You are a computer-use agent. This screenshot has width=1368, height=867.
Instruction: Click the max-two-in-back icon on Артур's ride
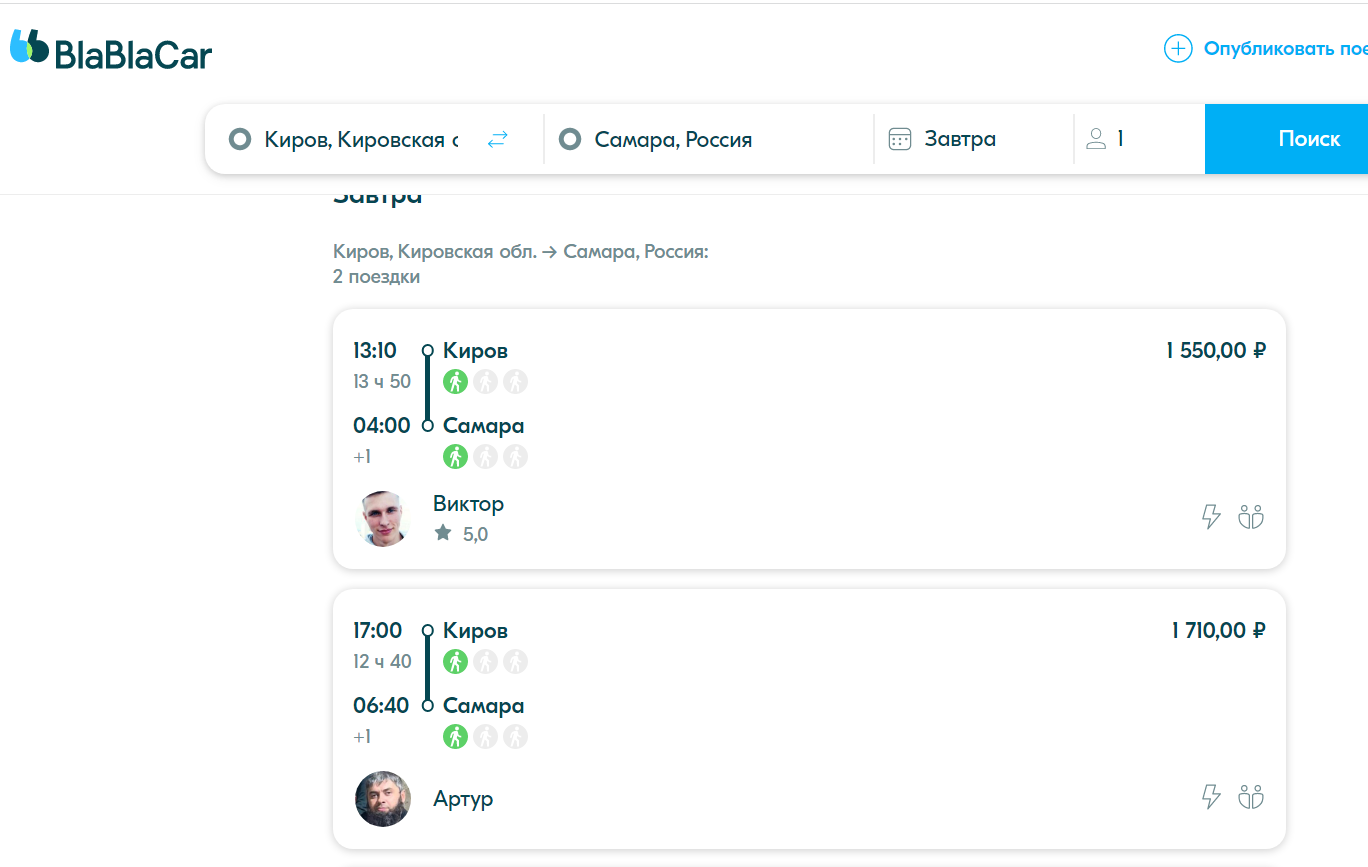point(1251,797)
